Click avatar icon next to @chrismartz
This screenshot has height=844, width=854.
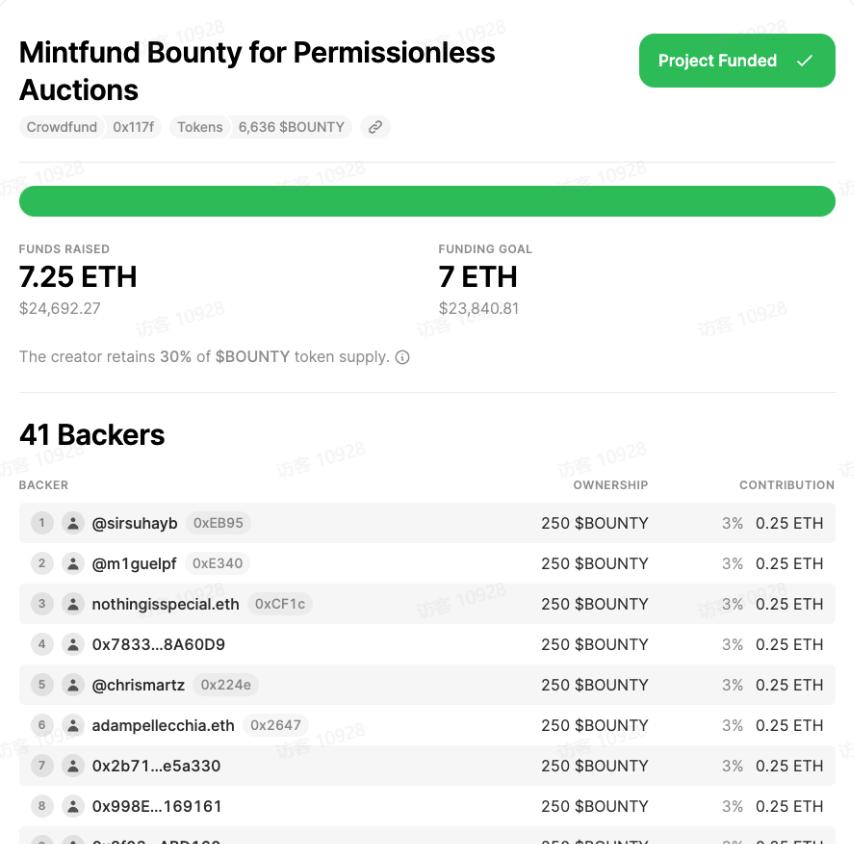click(72, 685)
